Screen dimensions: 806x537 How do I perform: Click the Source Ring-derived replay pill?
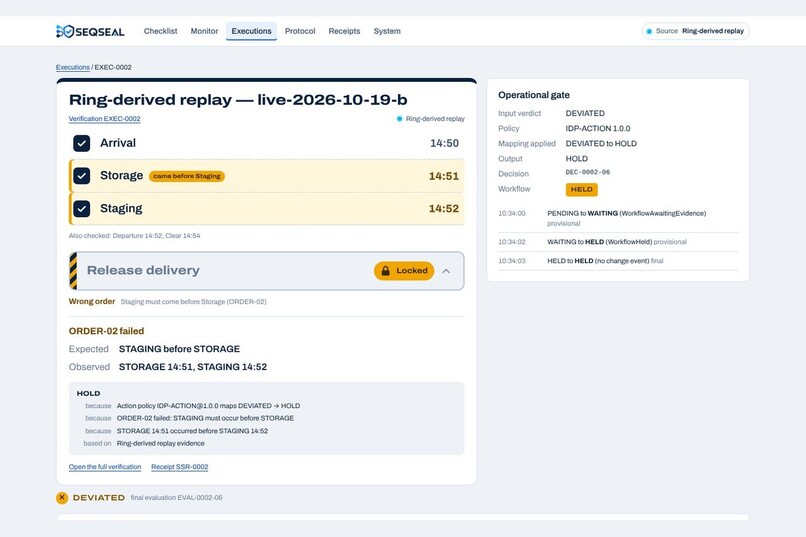click(x=695, y=31)
